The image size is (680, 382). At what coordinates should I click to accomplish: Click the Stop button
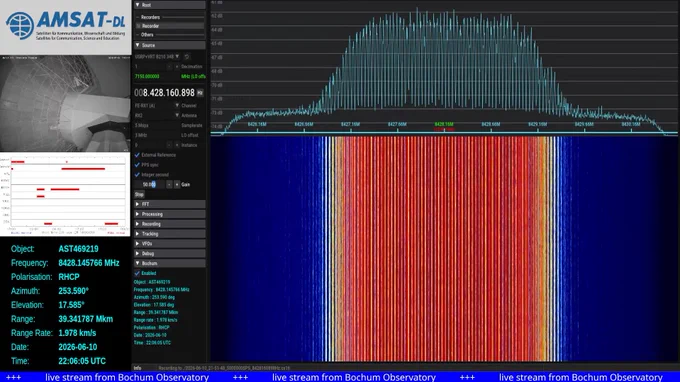(139, 194)
